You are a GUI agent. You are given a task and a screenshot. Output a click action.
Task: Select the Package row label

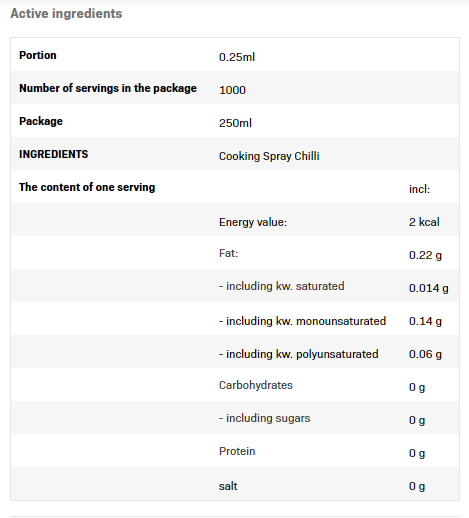[x=41, y=121]
